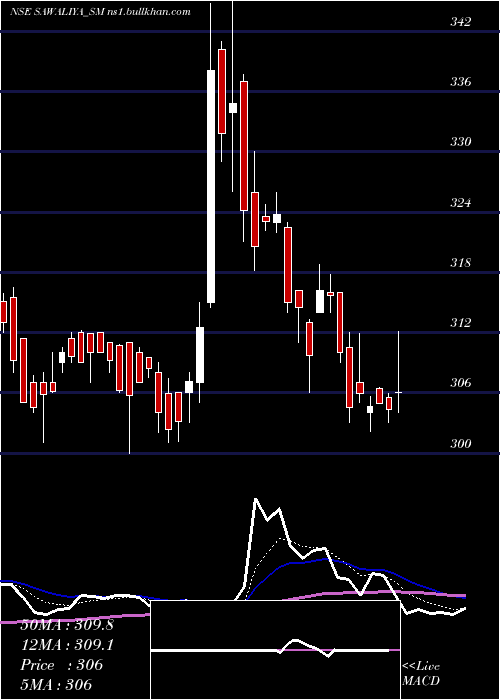Click the 336 price axis label
Image resolution: width=500 pixels, height=700 pixels.
coord(461,82)
